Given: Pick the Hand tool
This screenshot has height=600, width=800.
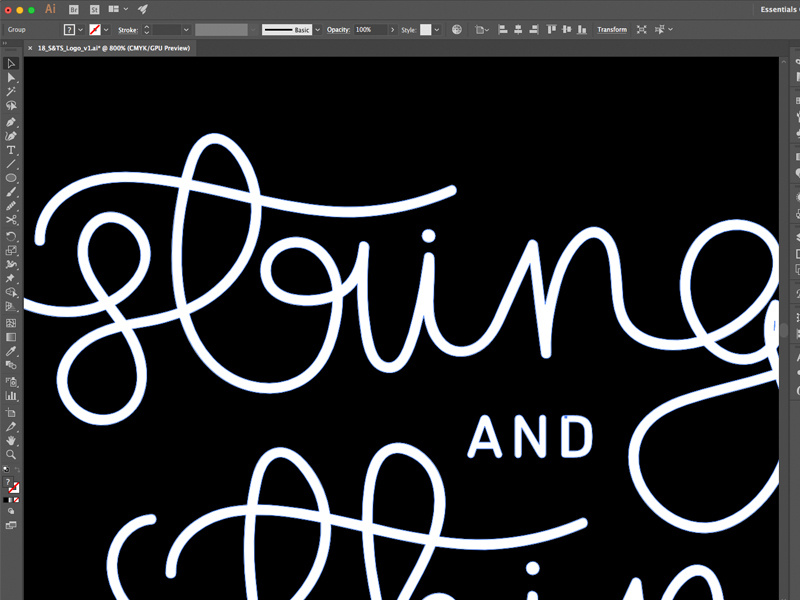Looking at the screenshot, I should (x=11, y=440).
